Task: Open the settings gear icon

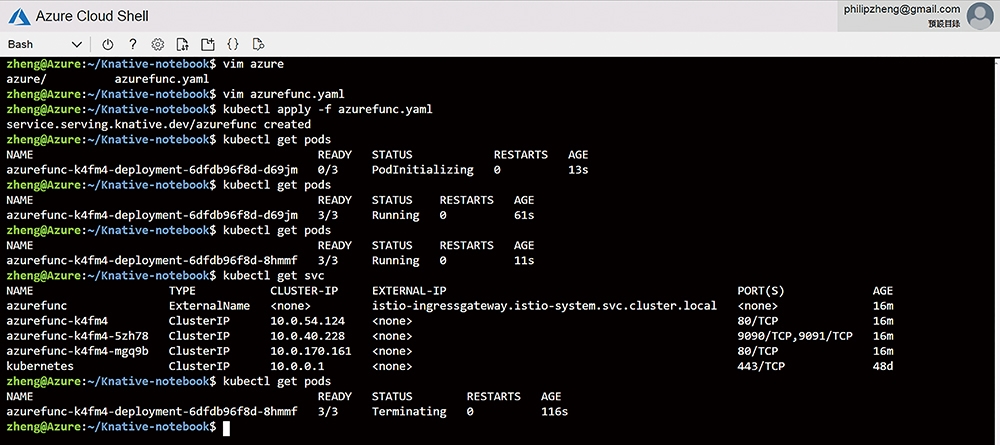Action: 158,44
